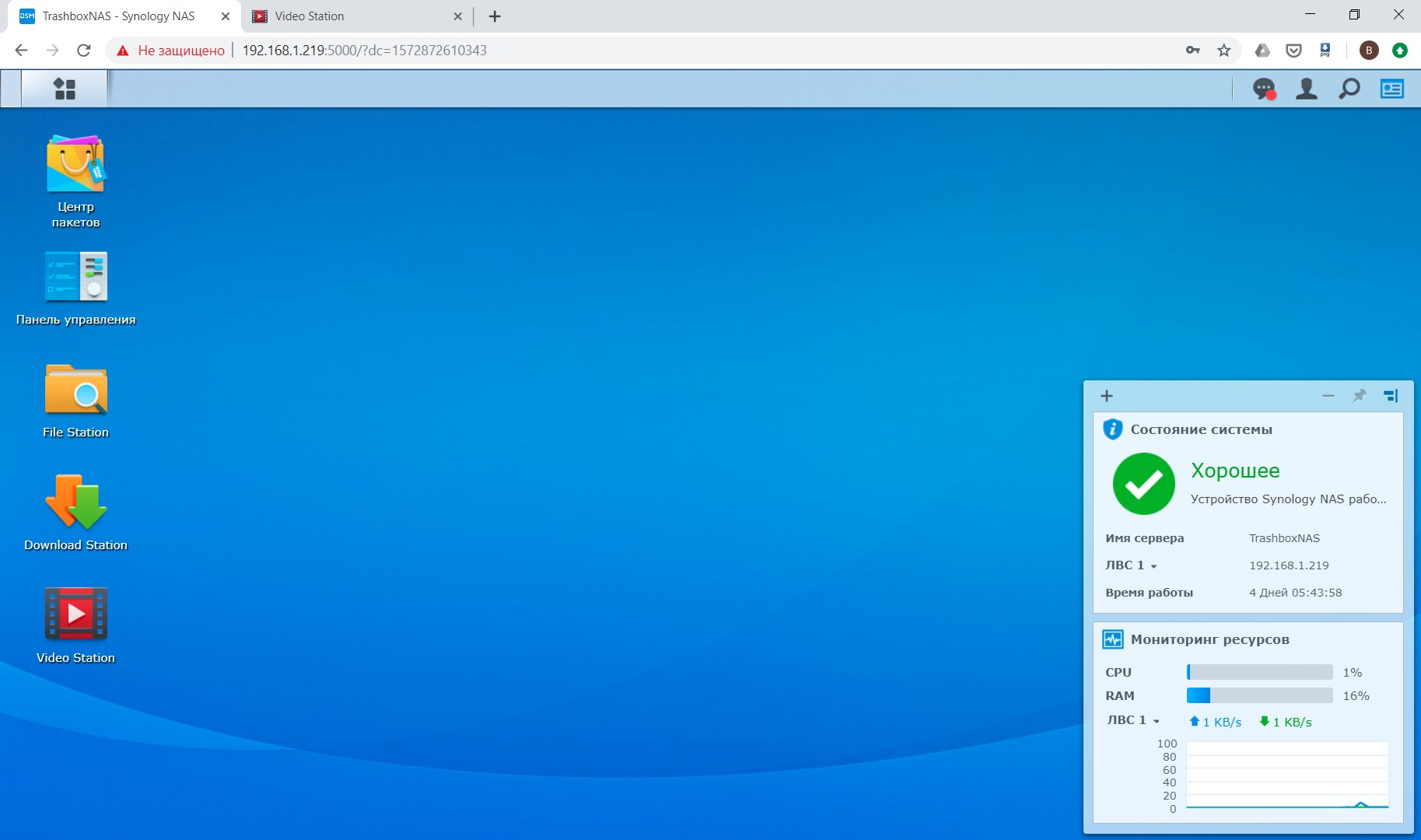Click Resource Monitor graph icon
This screenshot has height=840, width=1421.
(1113, 639)
